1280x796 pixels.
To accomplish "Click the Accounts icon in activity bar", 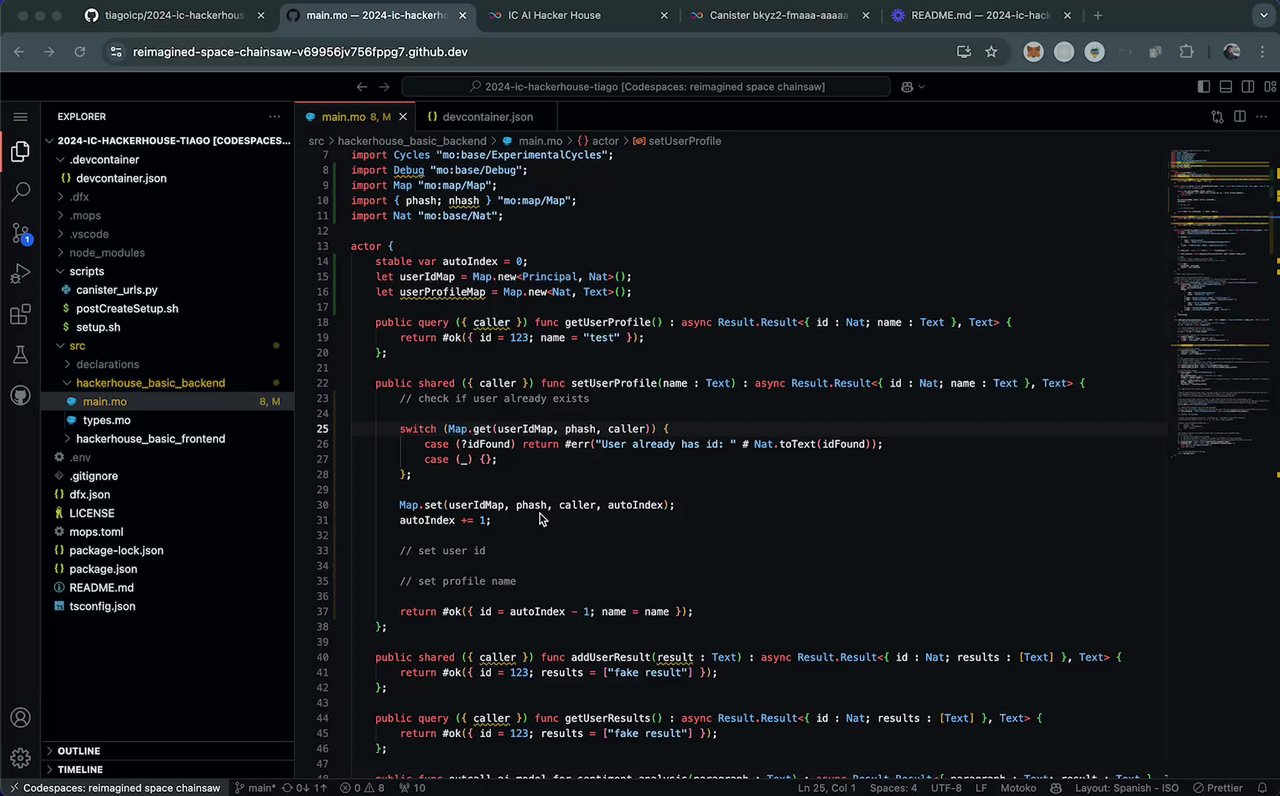I will (20, 717).
